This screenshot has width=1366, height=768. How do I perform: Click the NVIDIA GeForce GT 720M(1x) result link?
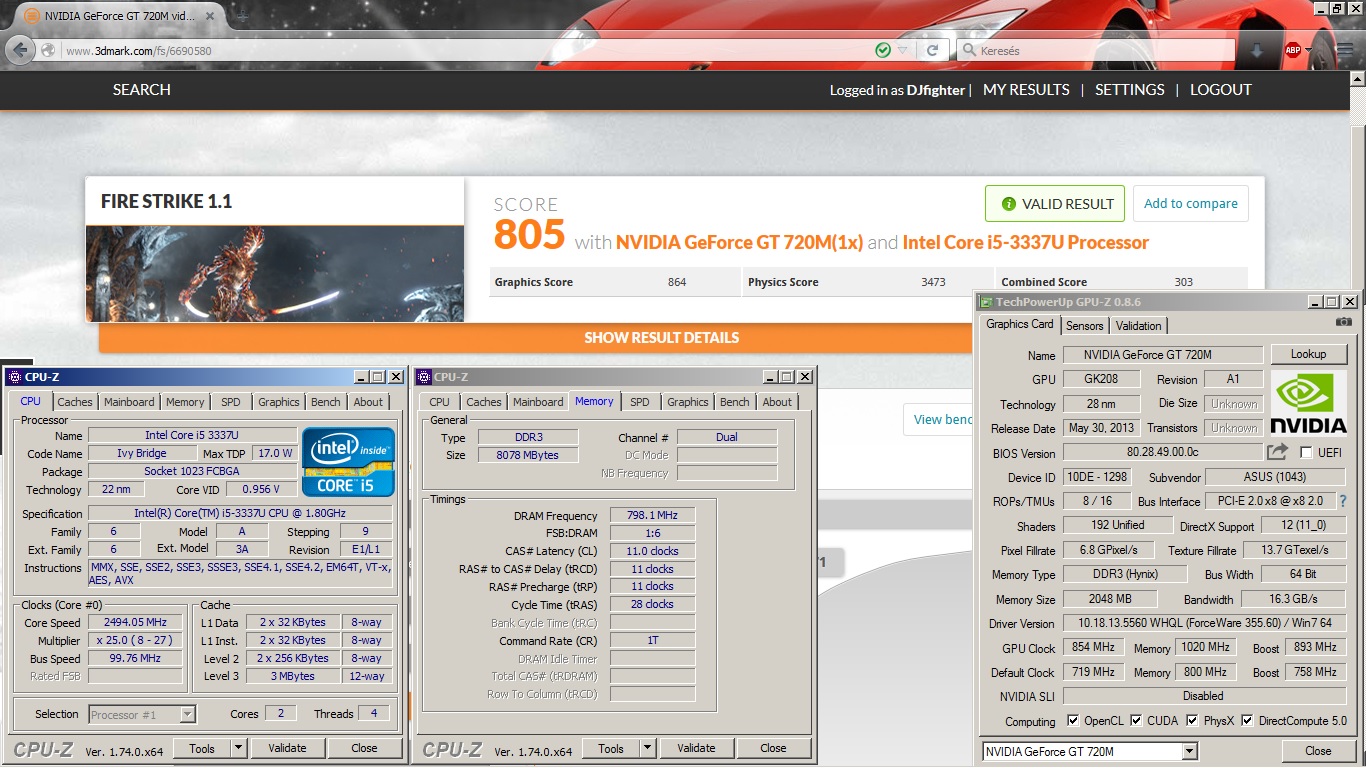click(x=739, y=243)
